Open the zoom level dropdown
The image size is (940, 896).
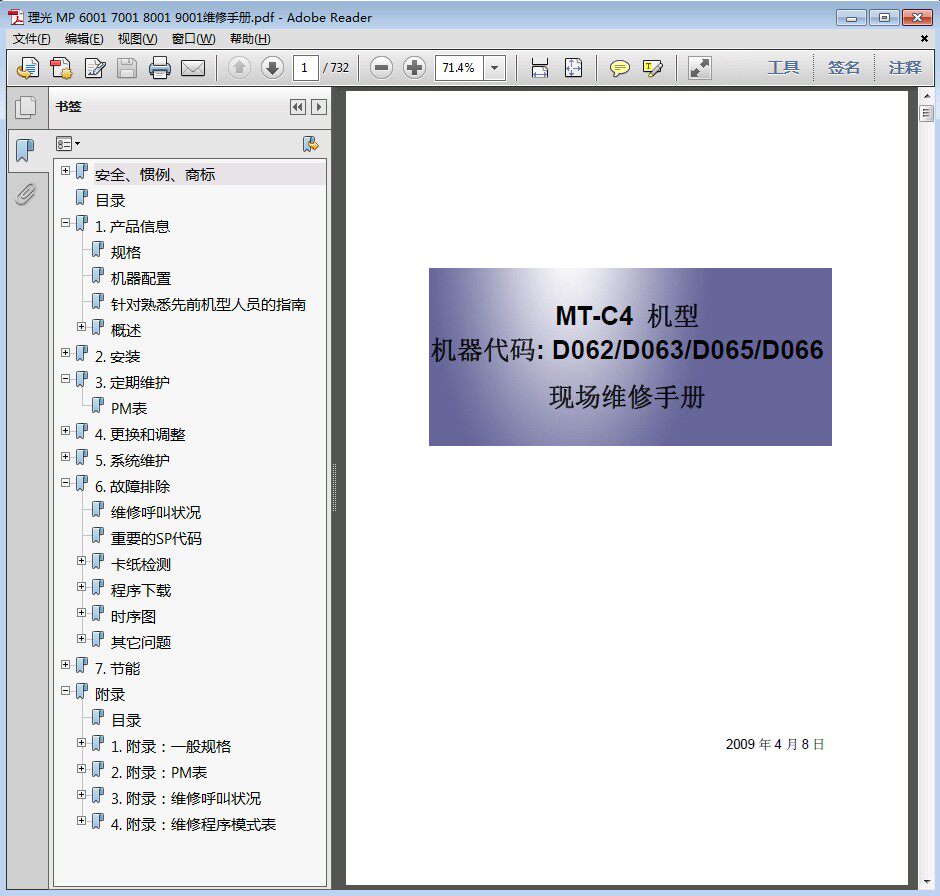point(493,67)
